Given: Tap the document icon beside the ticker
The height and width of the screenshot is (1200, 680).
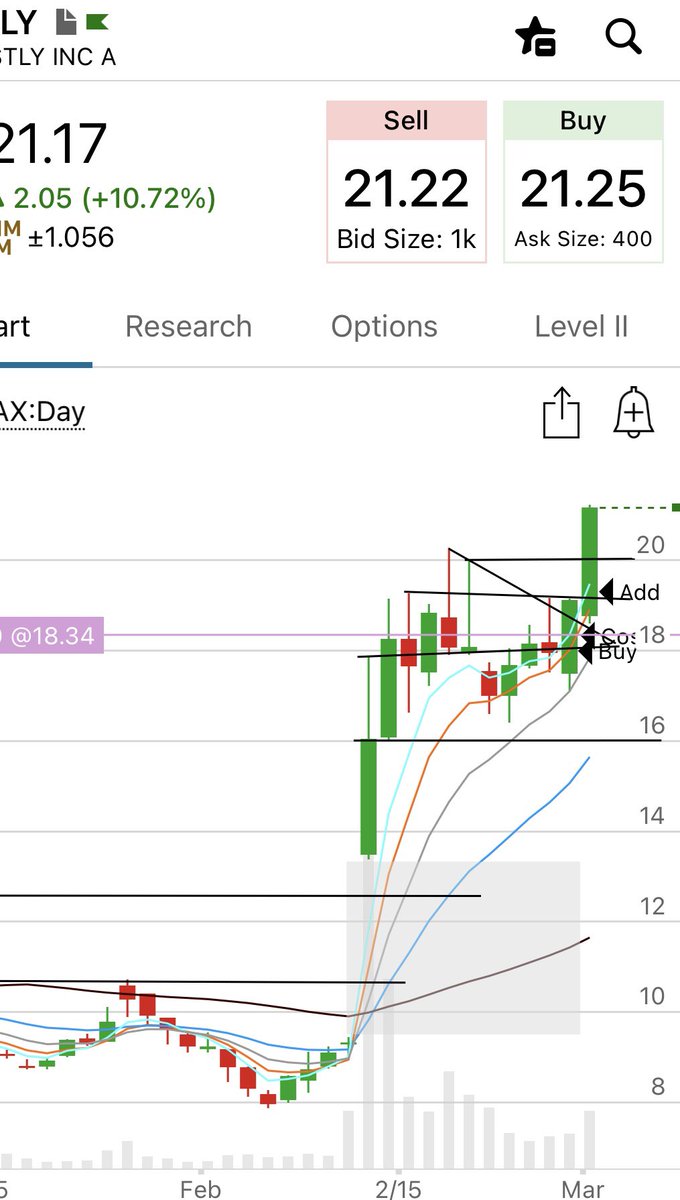Looking at the screenshot, I should tap(67, 20).
